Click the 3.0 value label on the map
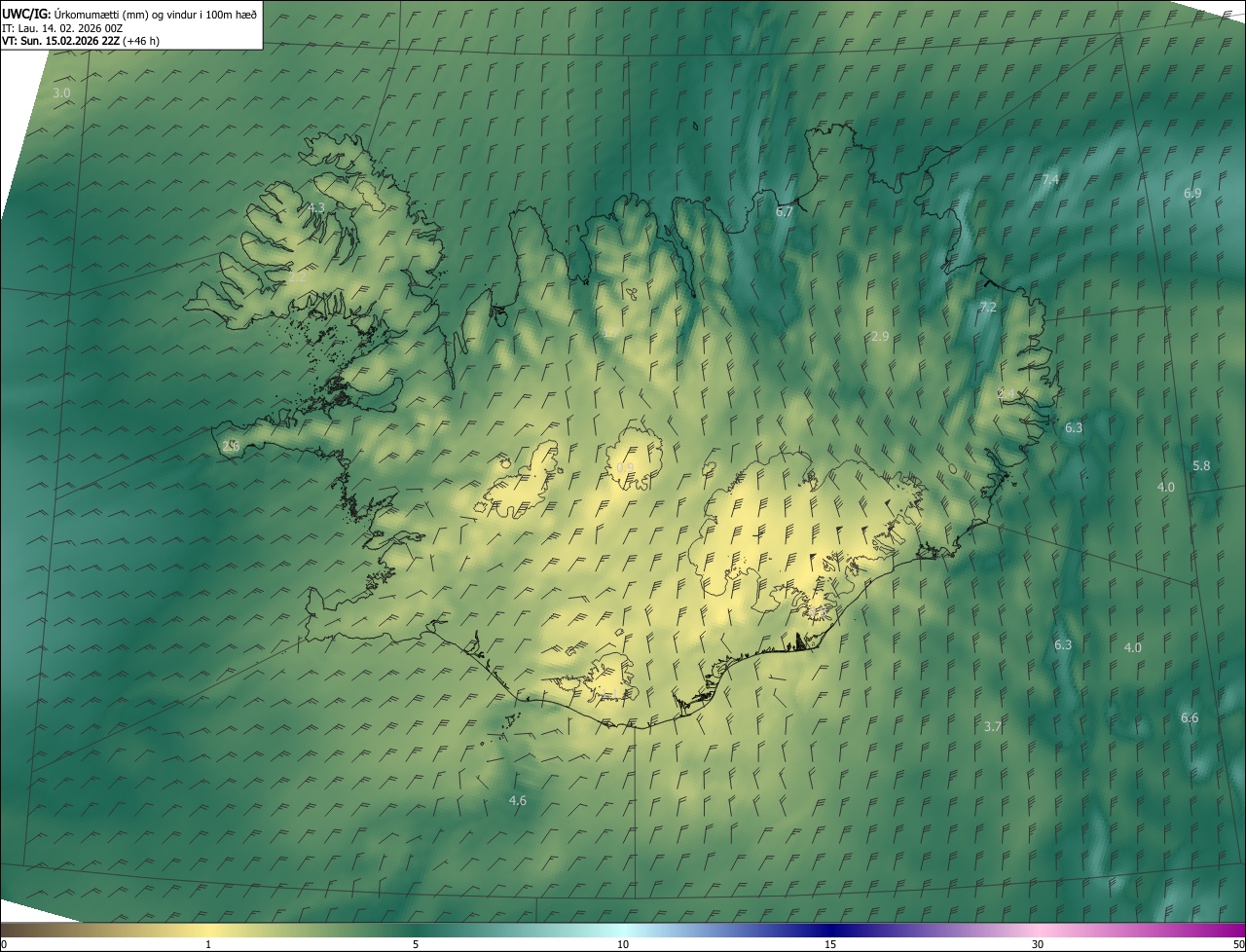This screenshot has height=952, width=1246. 61,92
